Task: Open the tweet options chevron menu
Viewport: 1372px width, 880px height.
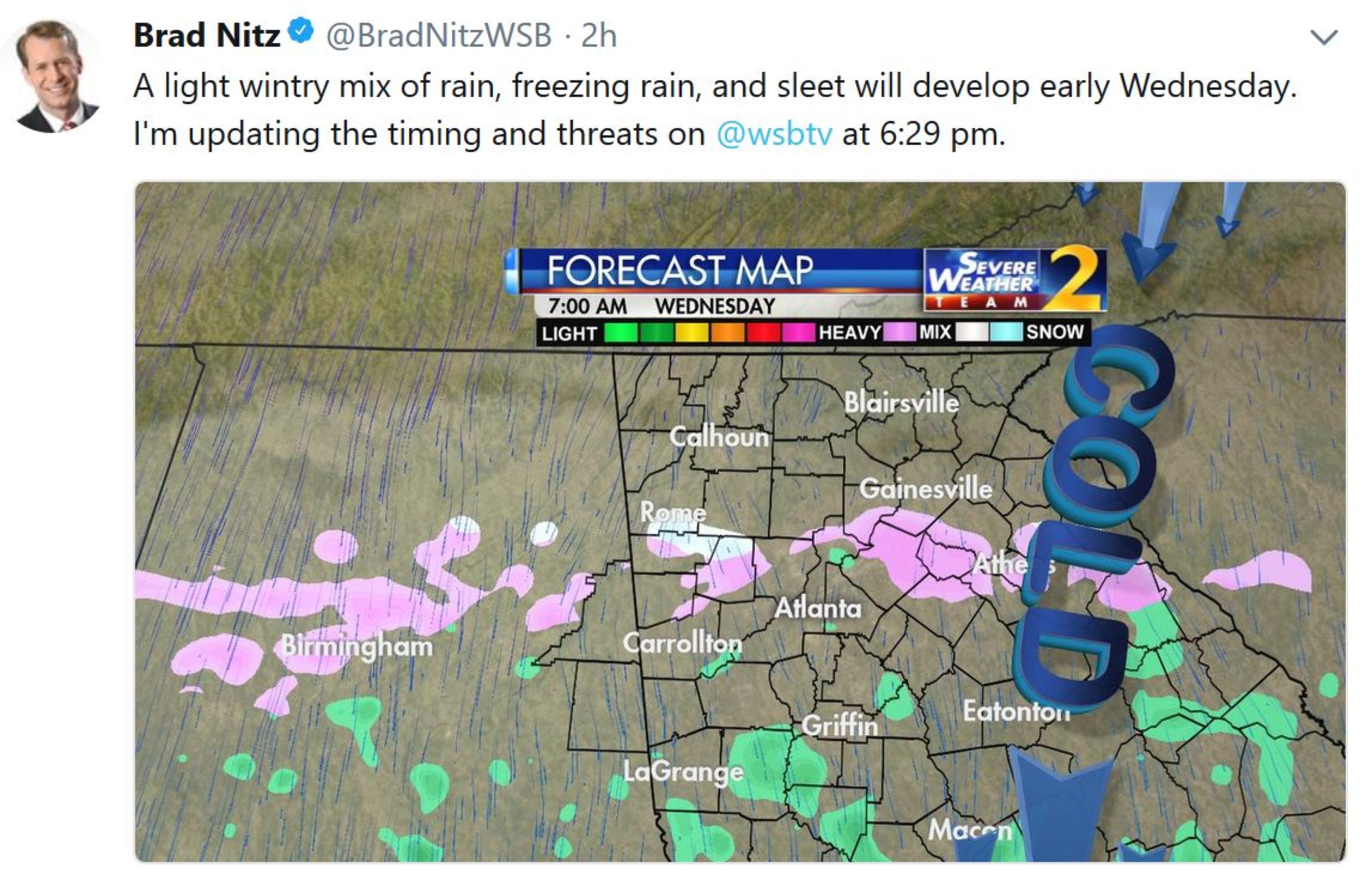Action: point(1324,38)
